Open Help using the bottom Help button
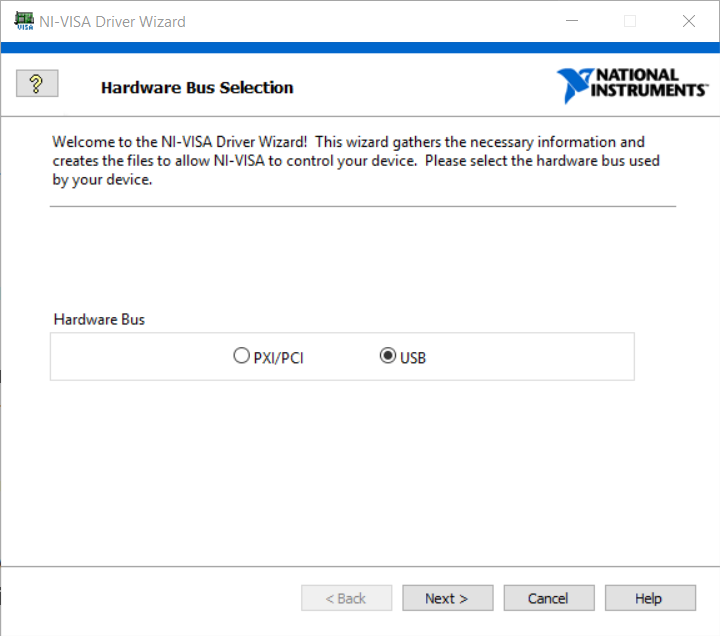 point(649,598)
